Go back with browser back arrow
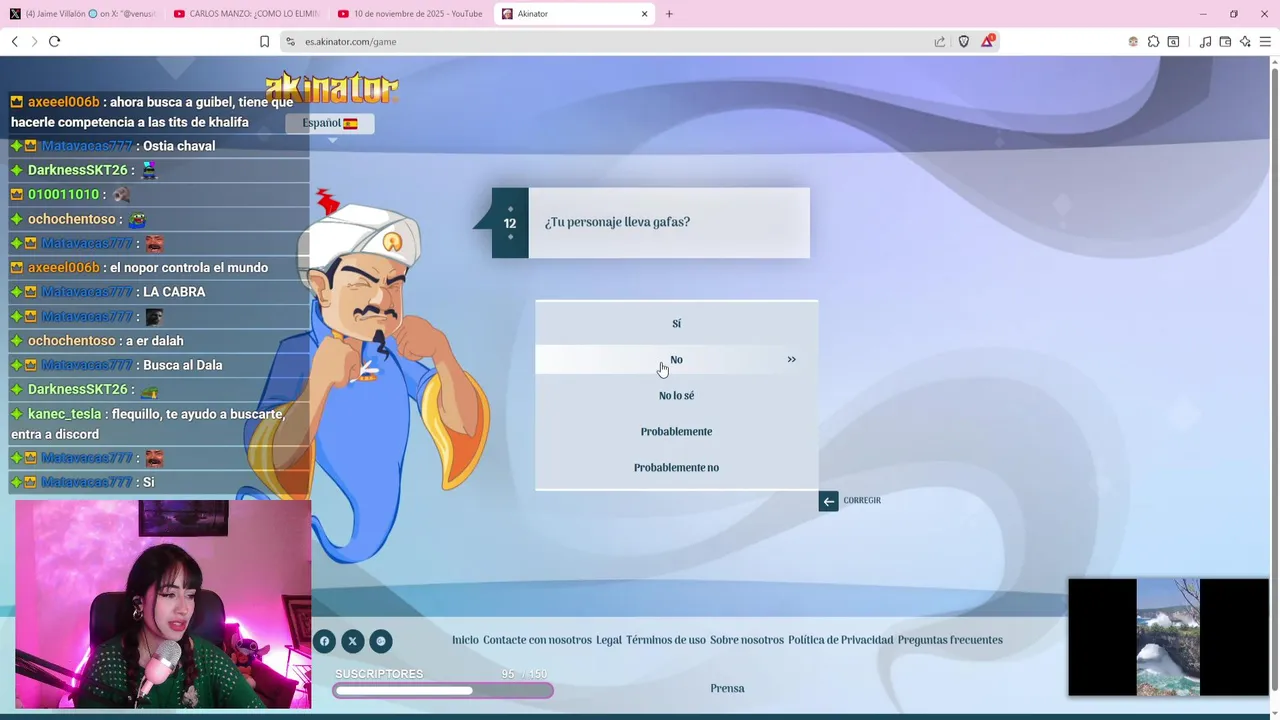Image resolution: width=1280 pixels, height=720 pixels. coord(15,41)
